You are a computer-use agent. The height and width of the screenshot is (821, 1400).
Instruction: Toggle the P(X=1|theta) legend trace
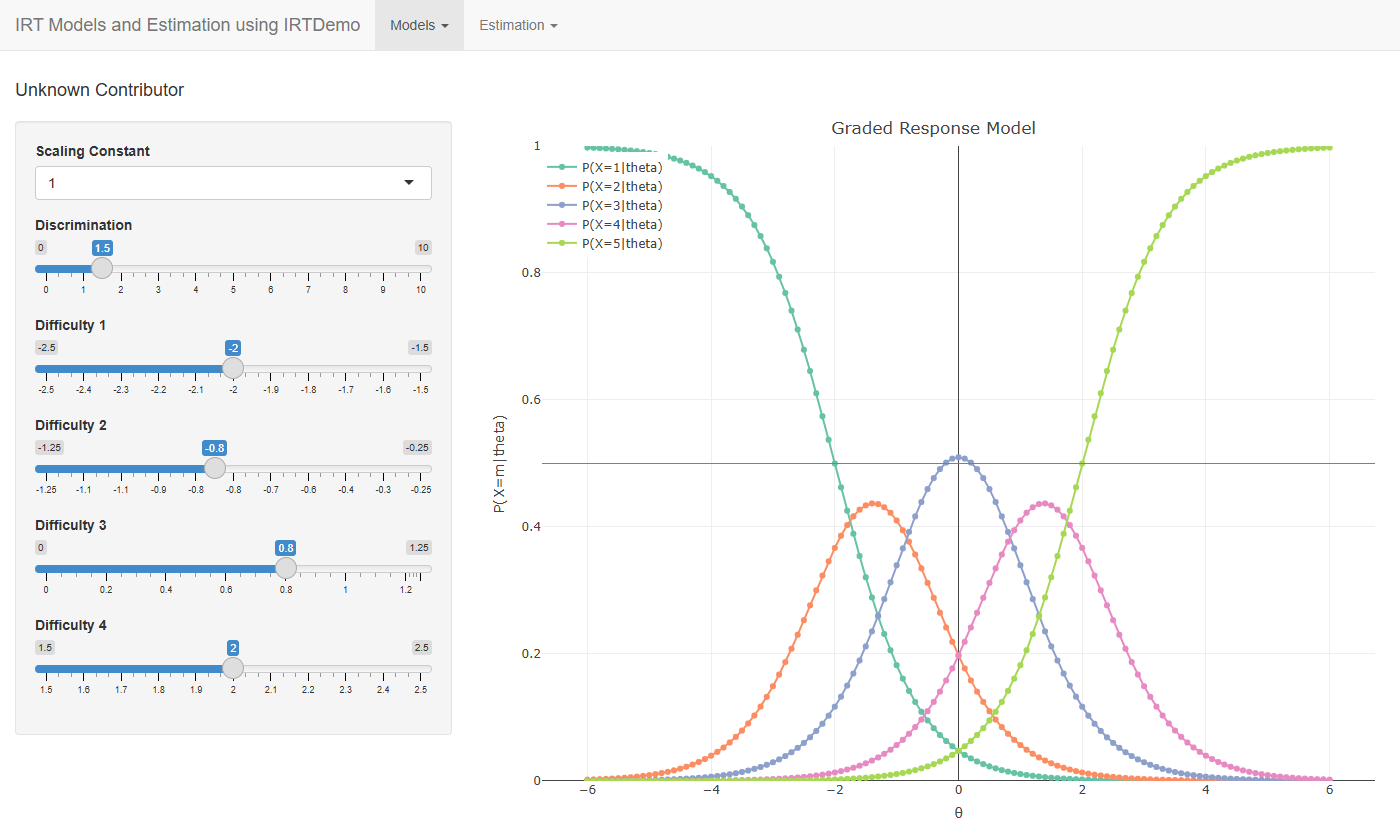tap(605, 168)
